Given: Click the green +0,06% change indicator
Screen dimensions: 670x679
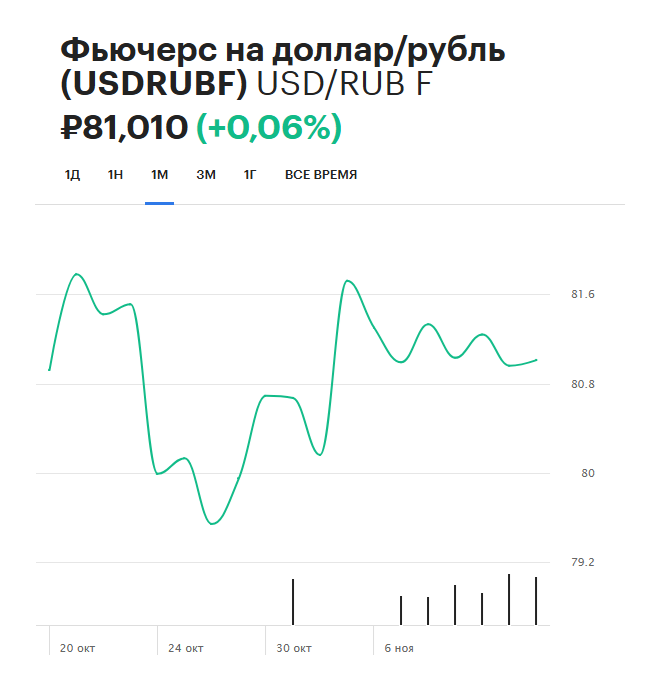Looking at the screenshot, I should pyautogui.click(x=268, y=127).
